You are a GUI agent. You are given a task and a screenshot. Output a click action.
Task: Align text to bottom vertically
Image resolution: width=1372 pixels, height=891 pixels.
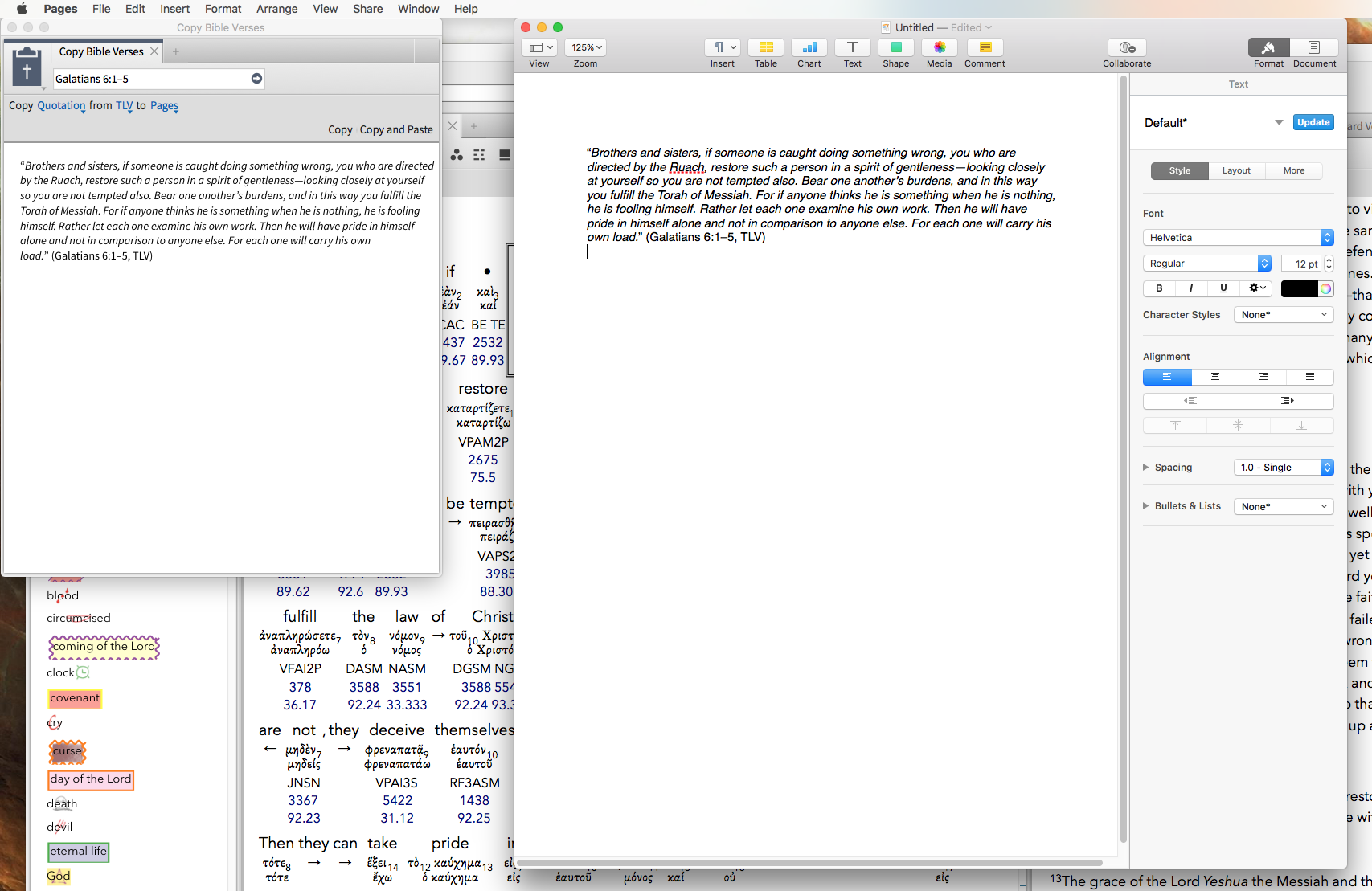(1301, 426)
